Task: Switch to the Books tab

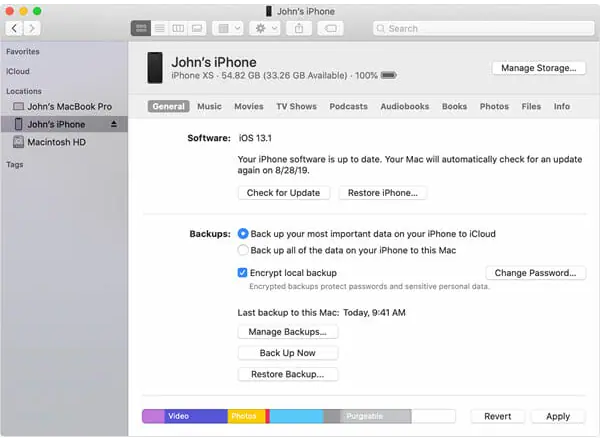Action: point(454,106)
